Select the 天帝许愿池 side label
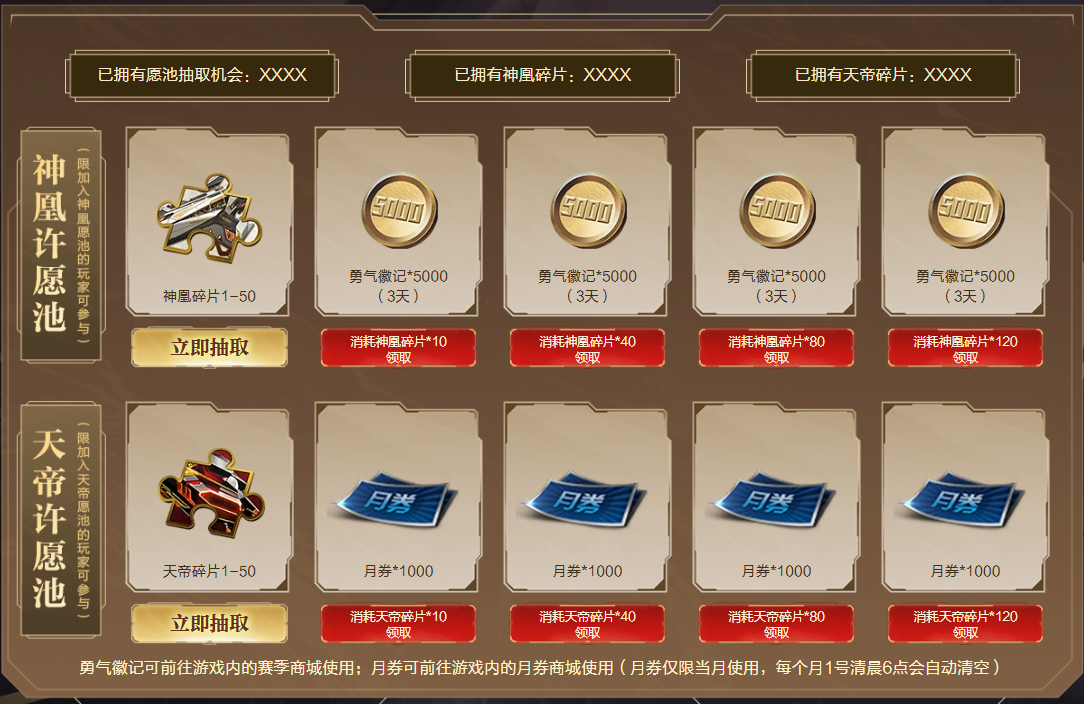Screen dimensions: 1084x704 click(62, 519)
